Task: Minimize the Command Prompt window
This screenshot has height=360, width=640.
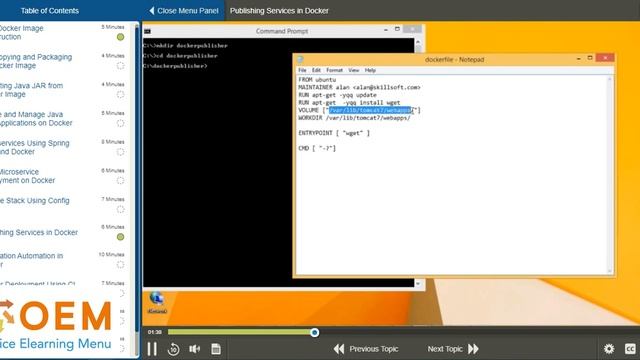Action: tap(386, 30)
